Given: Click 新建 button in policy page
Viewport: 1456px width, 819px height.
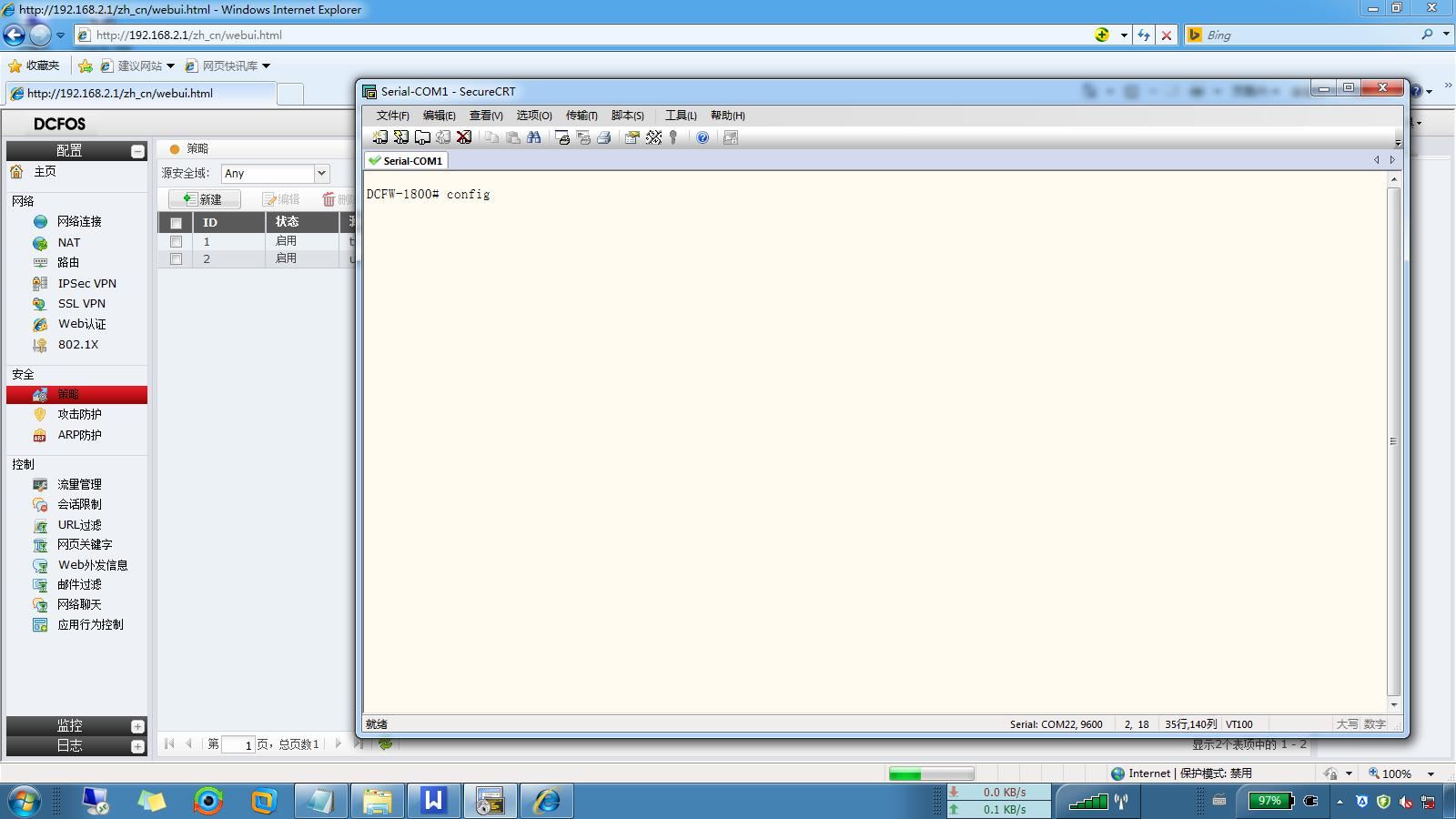Looking at the screenshot, I should point(204,199).
